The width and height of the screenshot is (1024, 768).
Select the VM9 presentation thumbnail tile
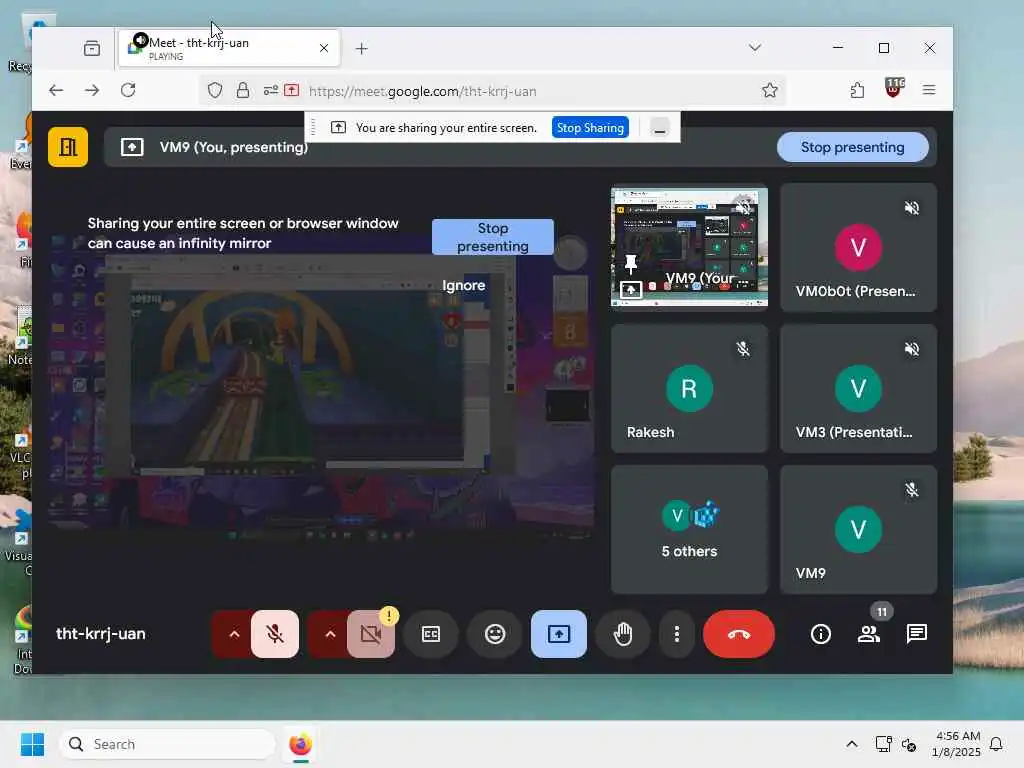click(689, 248)
